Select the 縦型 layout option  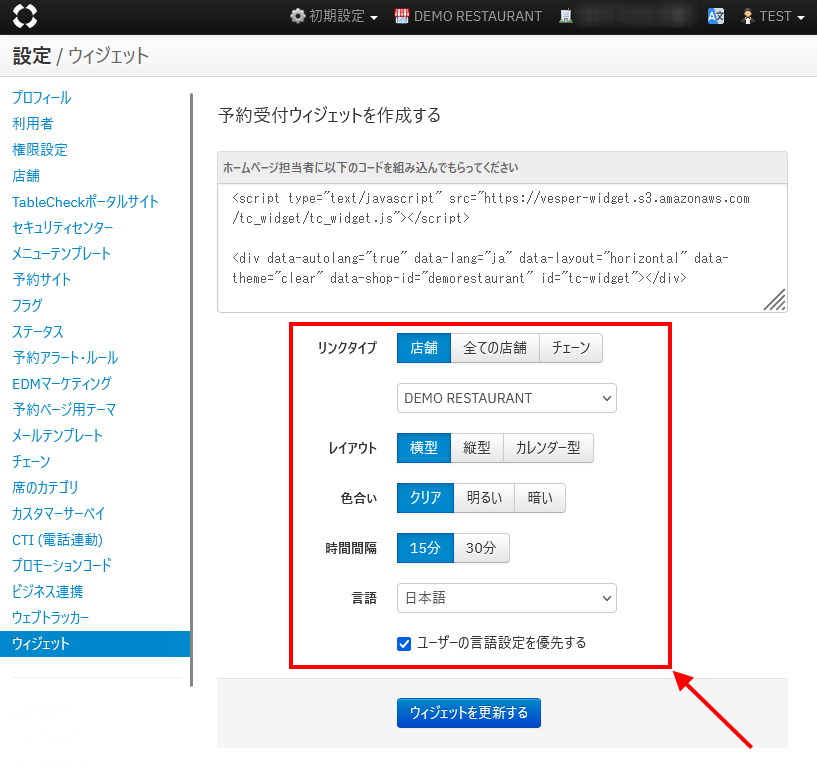pos(477,448)
